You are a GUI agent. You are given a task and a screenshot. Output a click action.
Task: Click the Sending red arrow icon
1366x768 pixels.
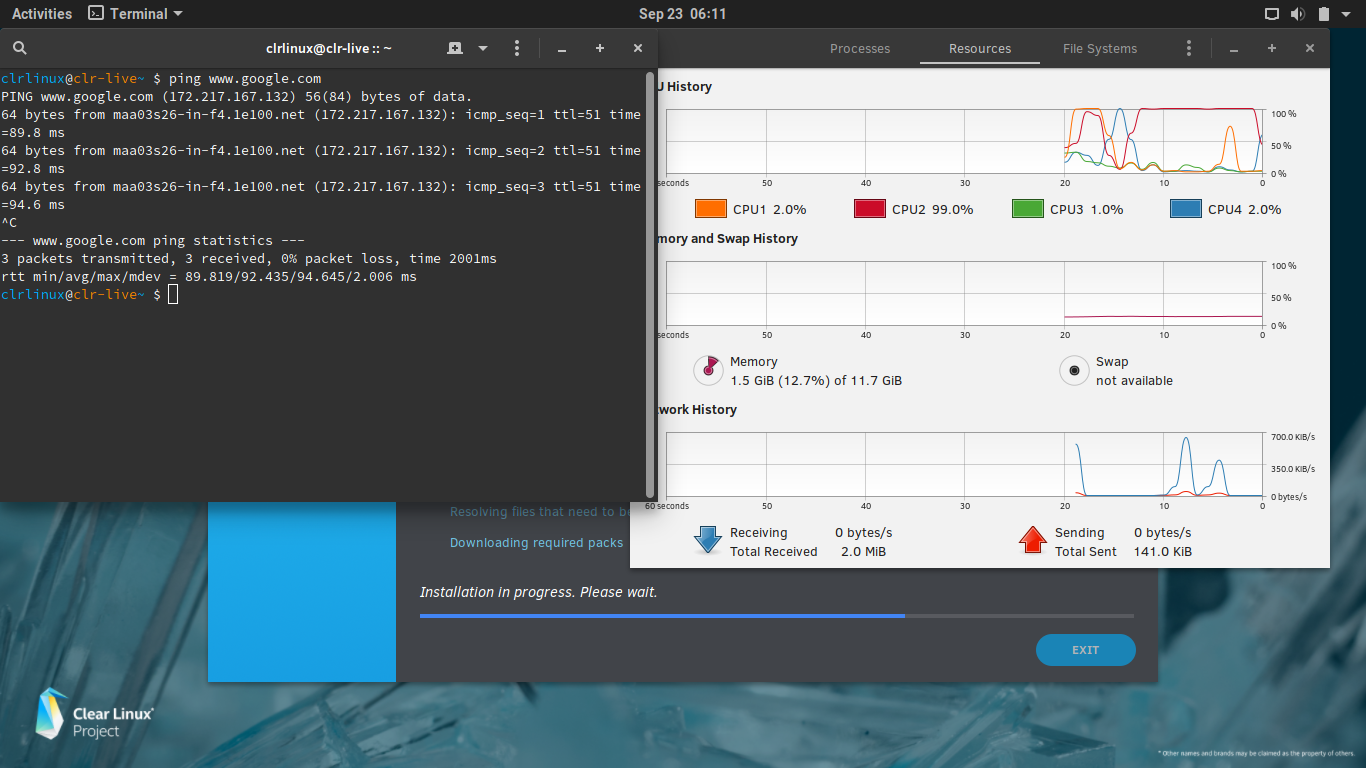pos(1033,540)
